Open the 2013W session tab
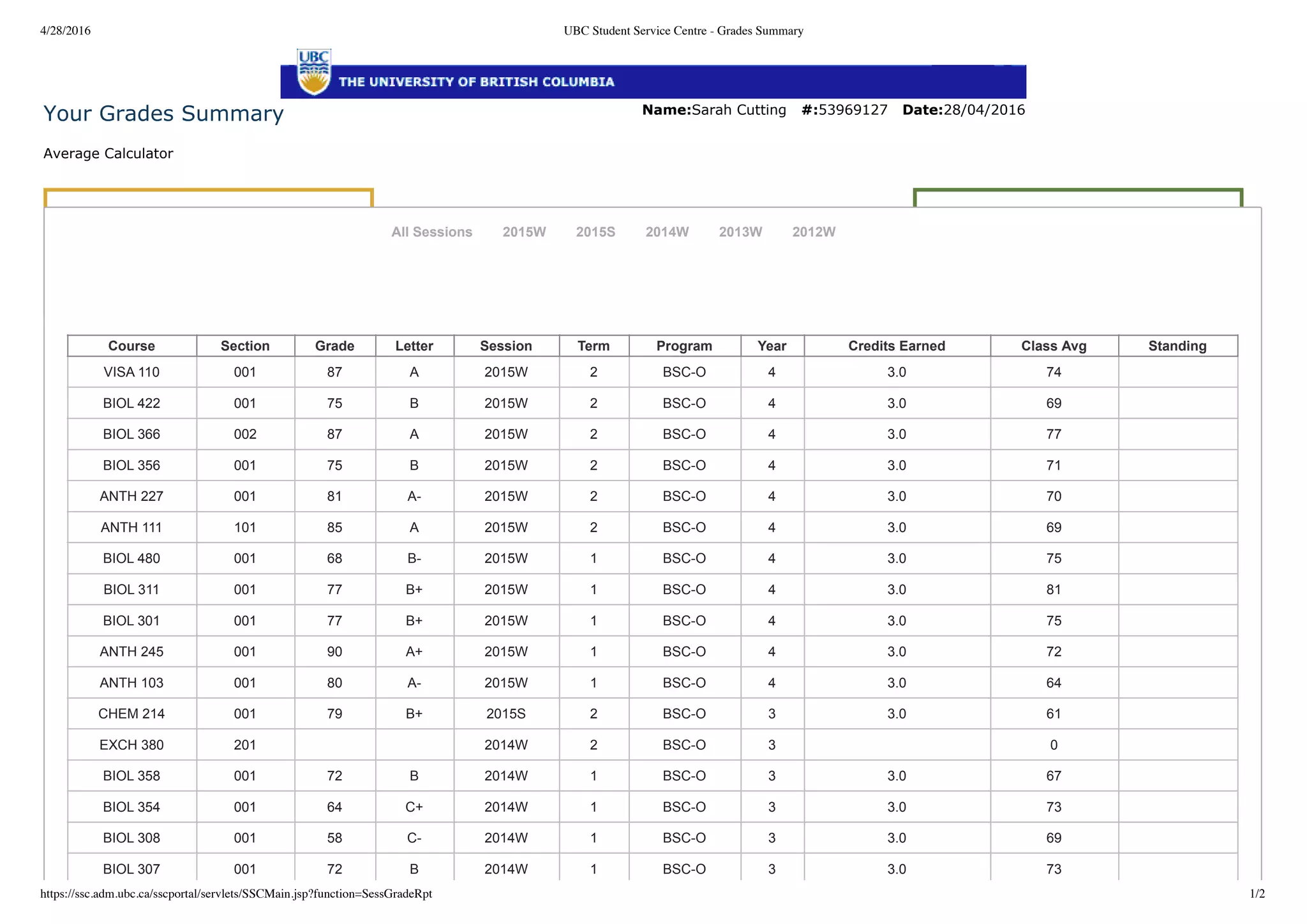This screenshot has height=924, width=1307. 740,232
